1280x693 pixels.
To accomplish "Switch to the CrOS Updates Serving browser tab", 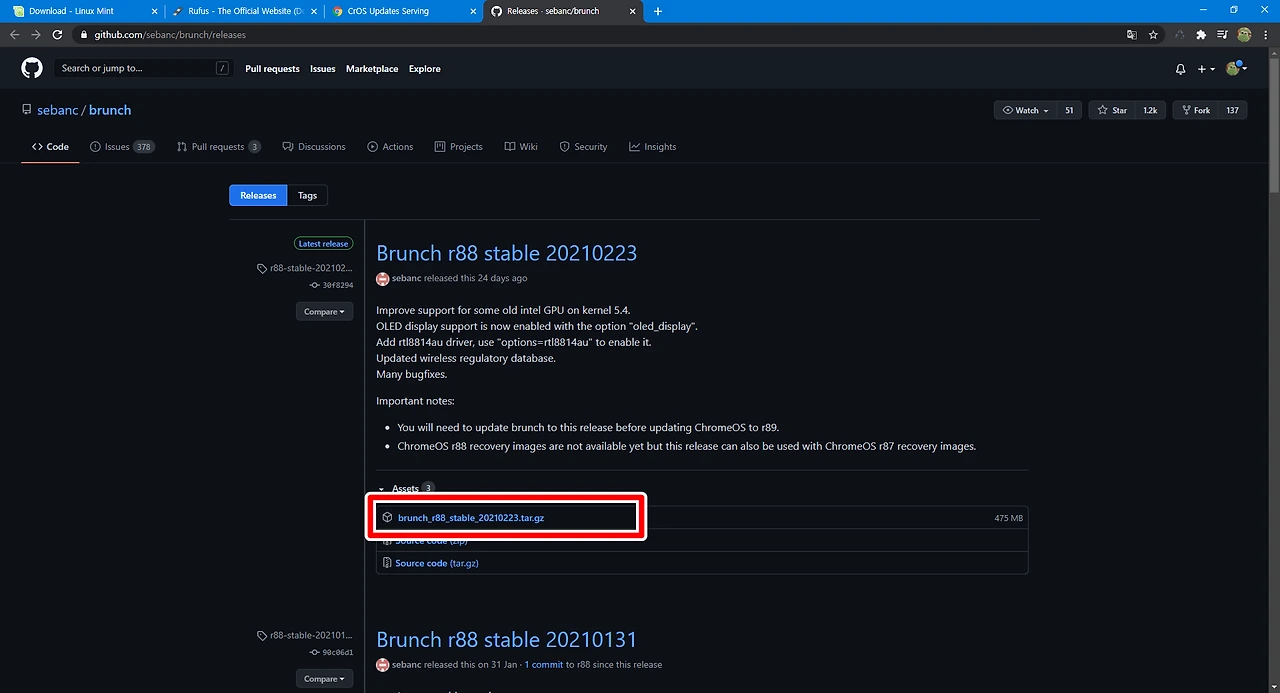I will [x=404, y=11].
